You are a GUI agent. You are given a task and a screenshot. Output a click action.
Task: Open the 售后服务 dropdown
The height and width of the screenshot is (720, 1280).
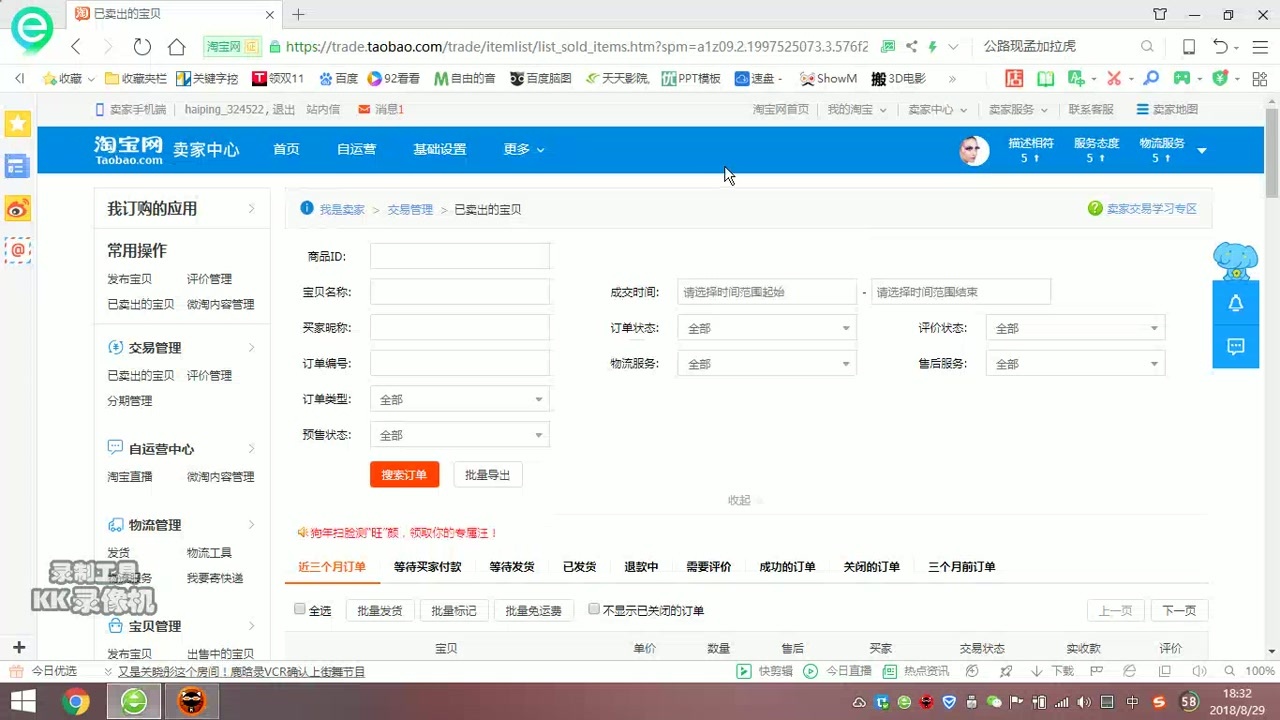(1075, 364)
